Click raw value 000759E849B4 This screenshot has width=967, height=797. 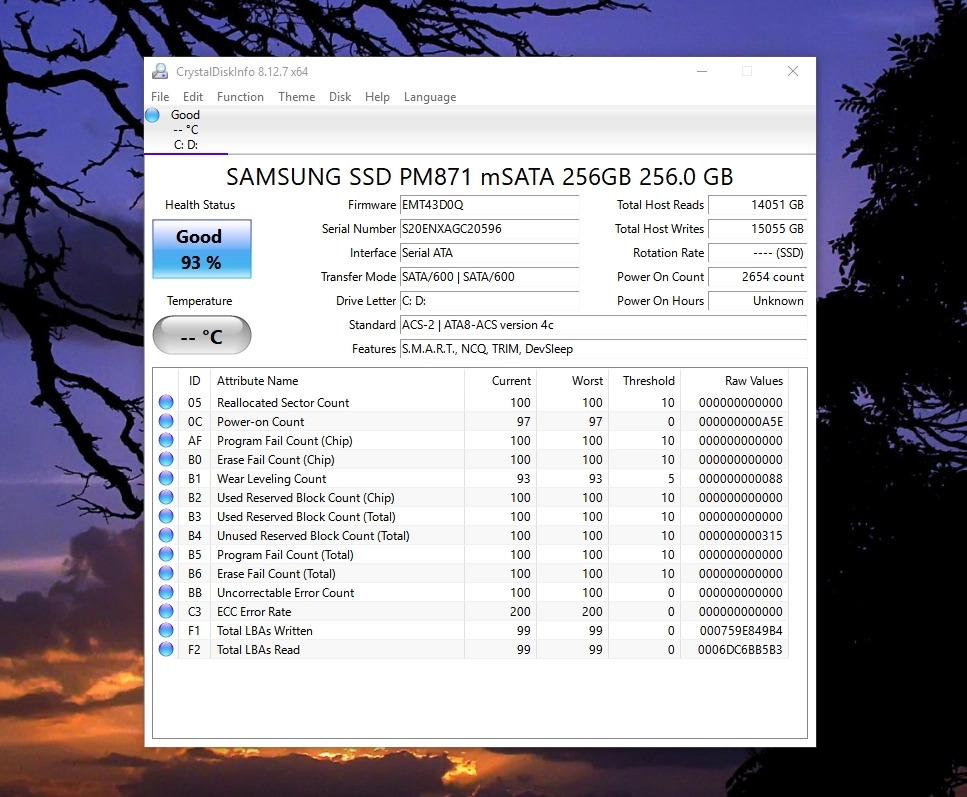[741, 631]
